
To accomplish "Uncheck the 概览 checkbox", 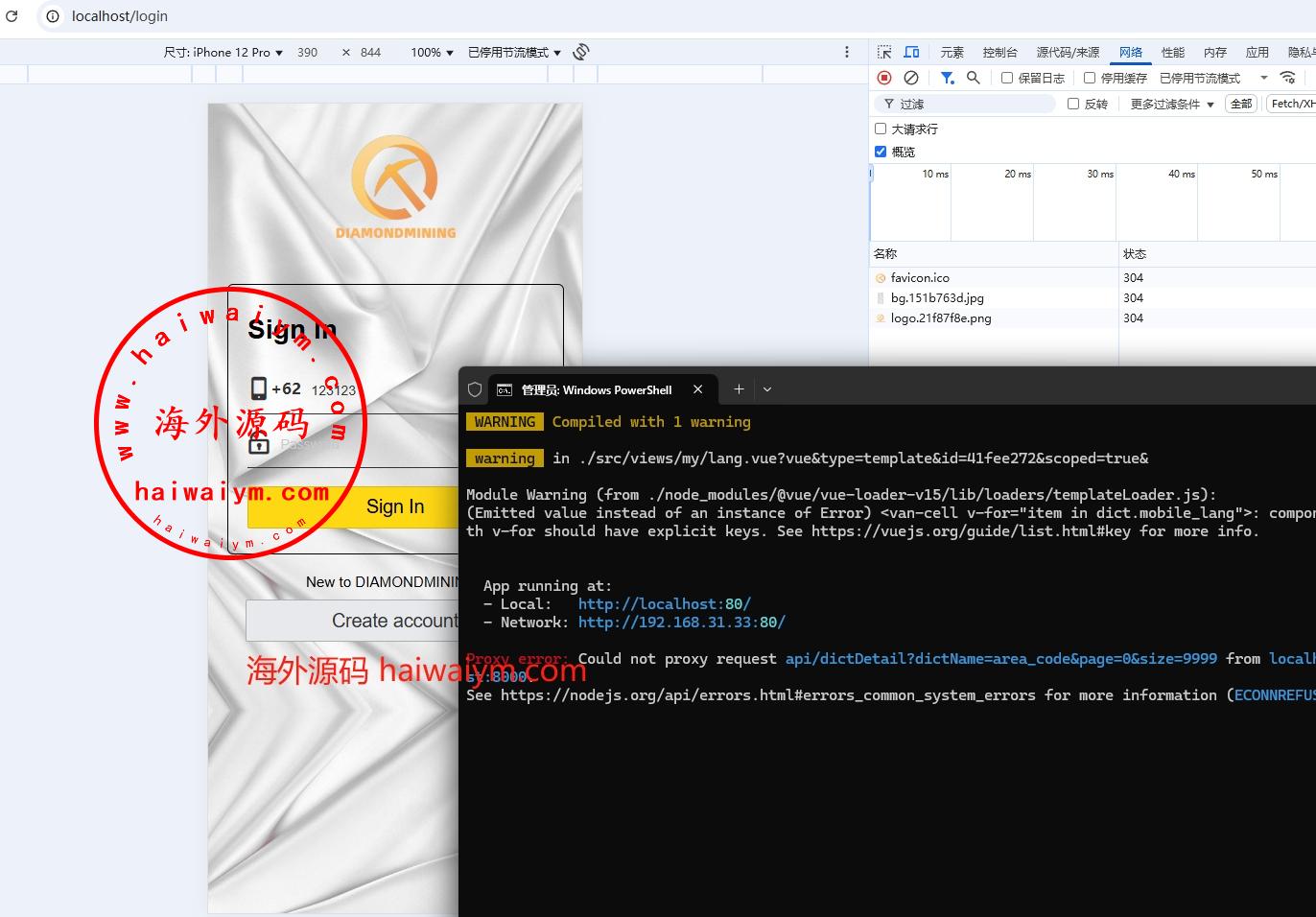I will (881, 152).
